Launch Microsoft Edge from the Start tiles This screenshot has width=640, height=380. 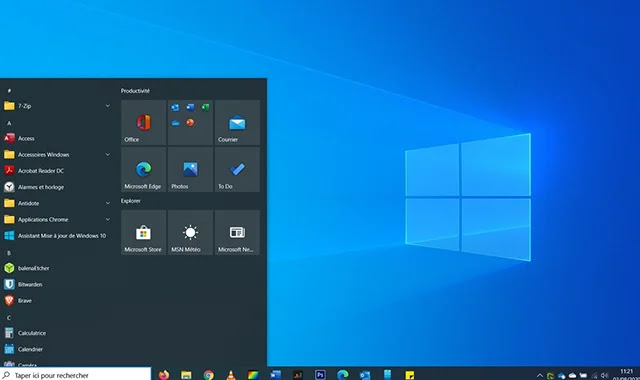tap(144, 169)
